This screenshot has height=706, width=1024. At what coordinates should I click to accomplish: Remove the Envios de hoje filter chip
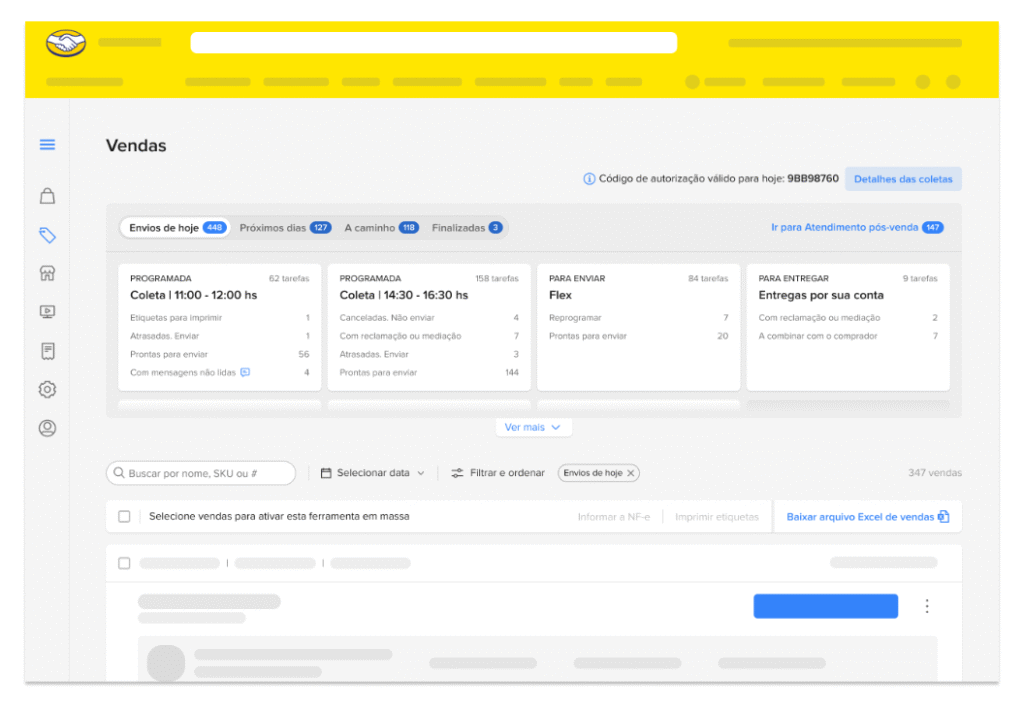coord(630,473)
